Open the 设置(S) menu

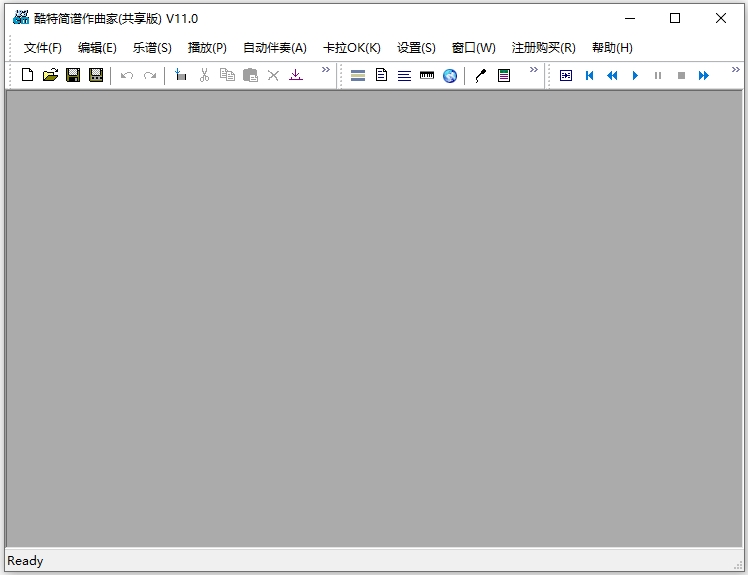(x=416, y=48)
